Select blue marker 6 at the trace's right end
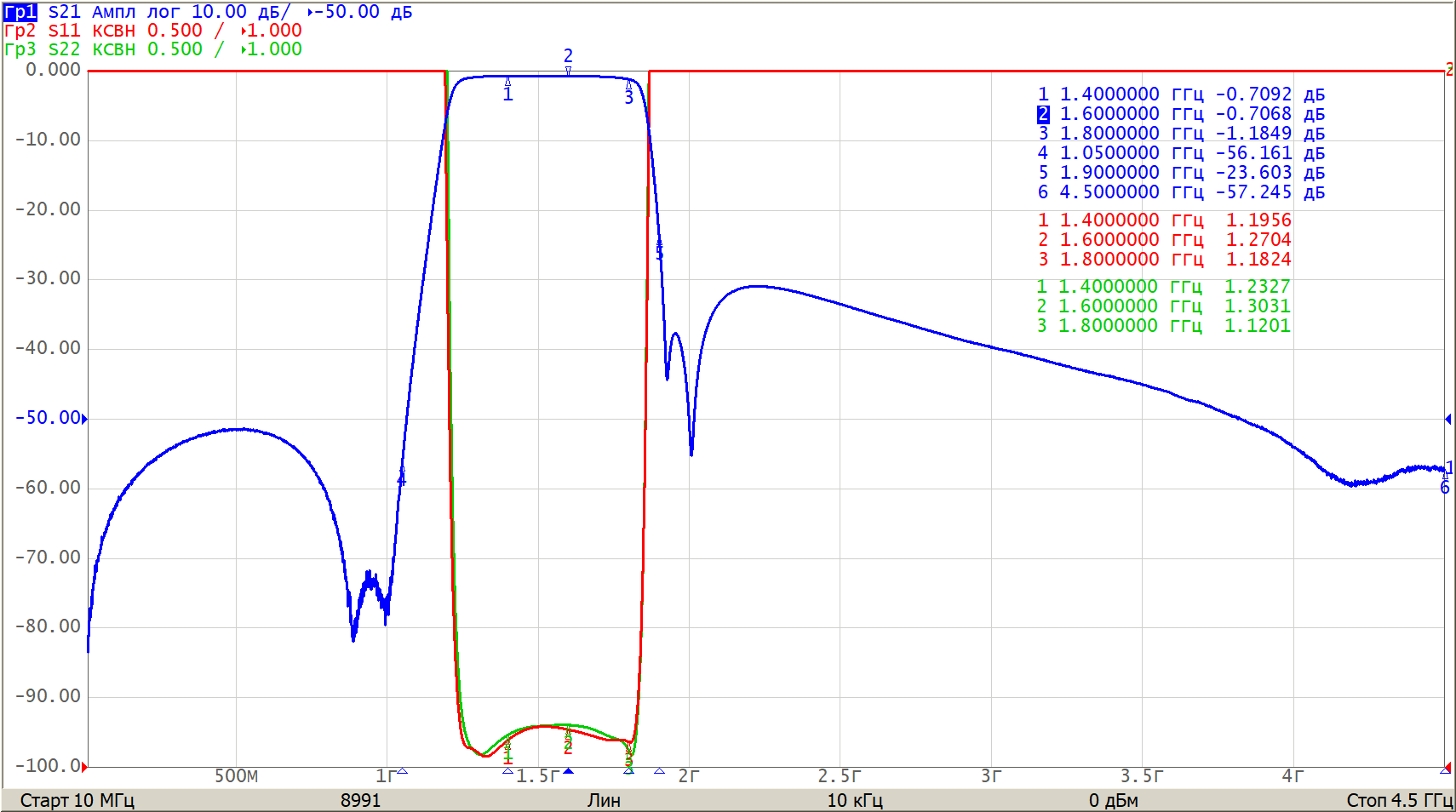1456x812 pixels. [1444, 487]
